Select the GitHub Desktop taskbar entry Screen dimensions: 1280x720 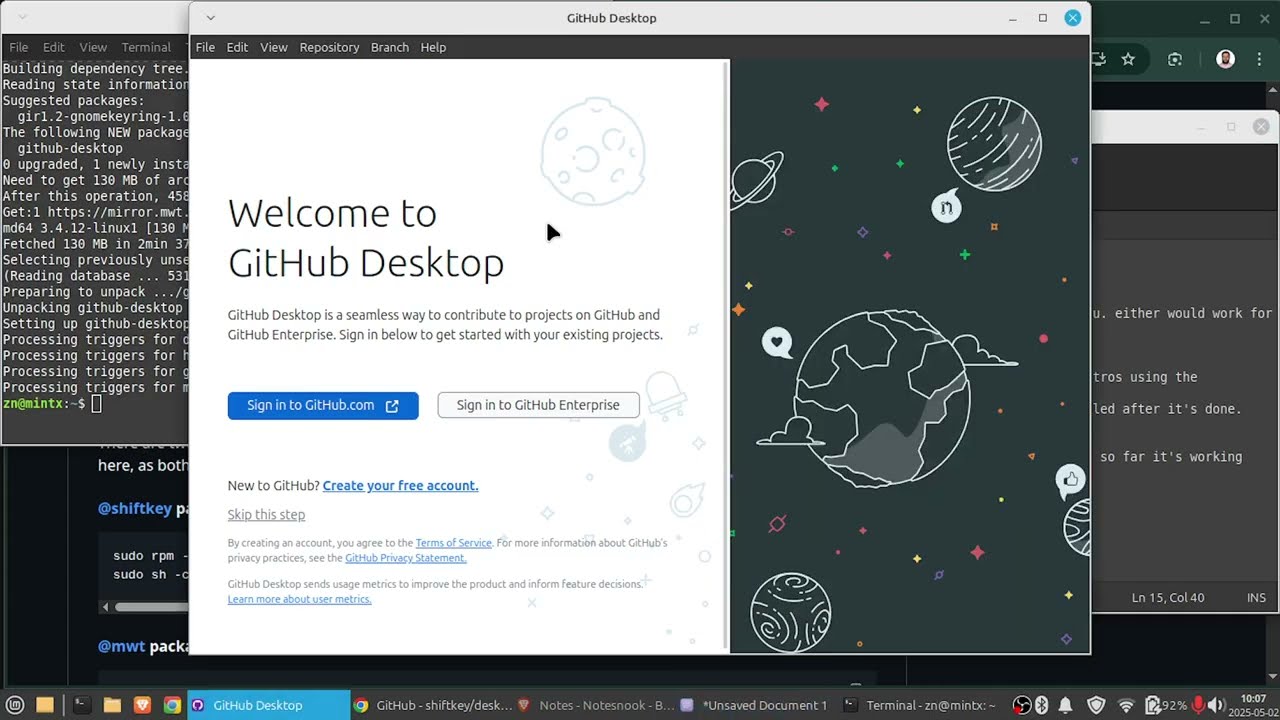(x=268, y=705)
